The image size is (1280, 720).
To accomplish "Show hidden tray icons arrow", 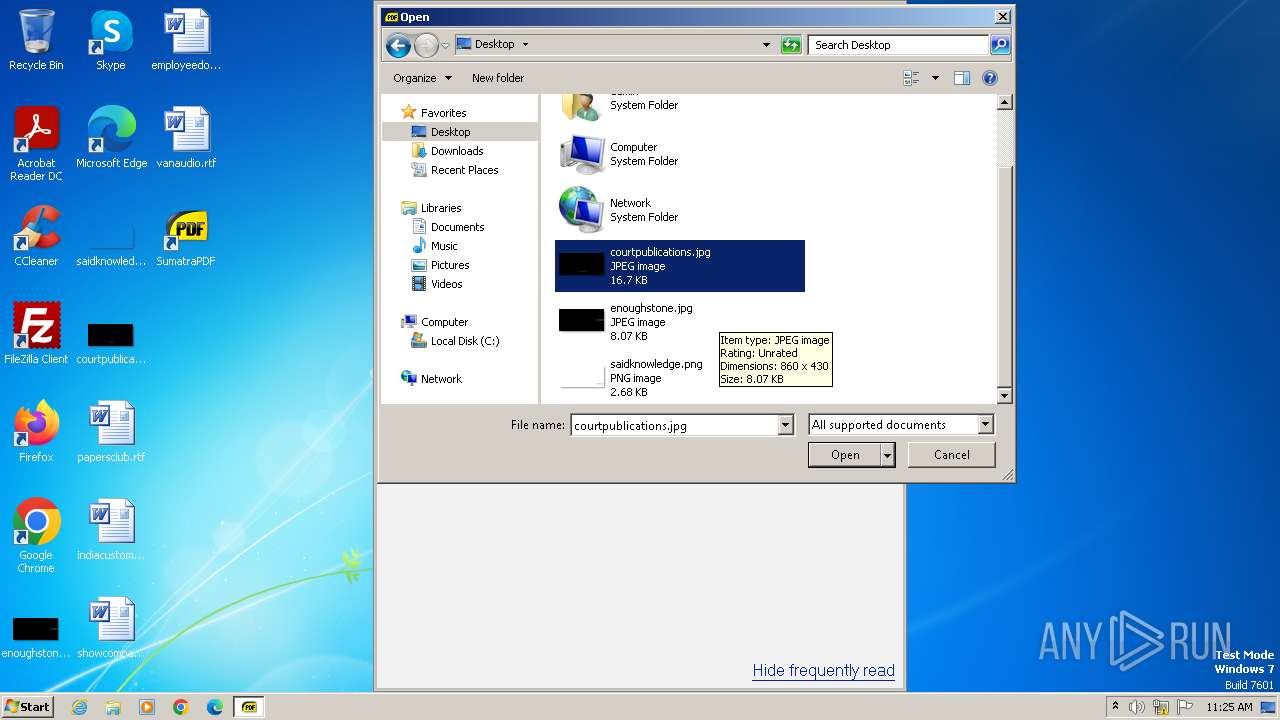I will point(1115,707).
